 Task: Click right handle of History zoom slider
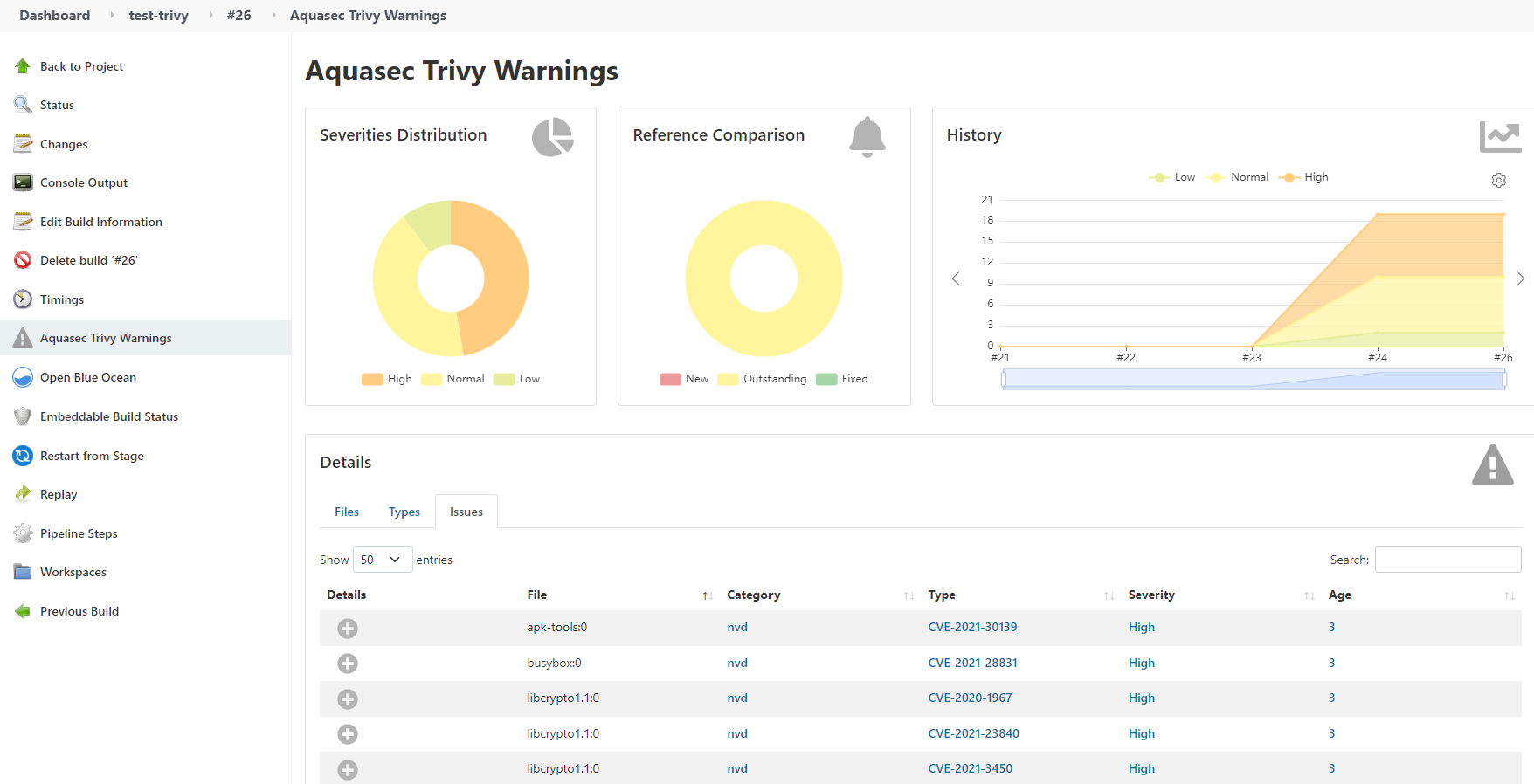pos(1504,380)
